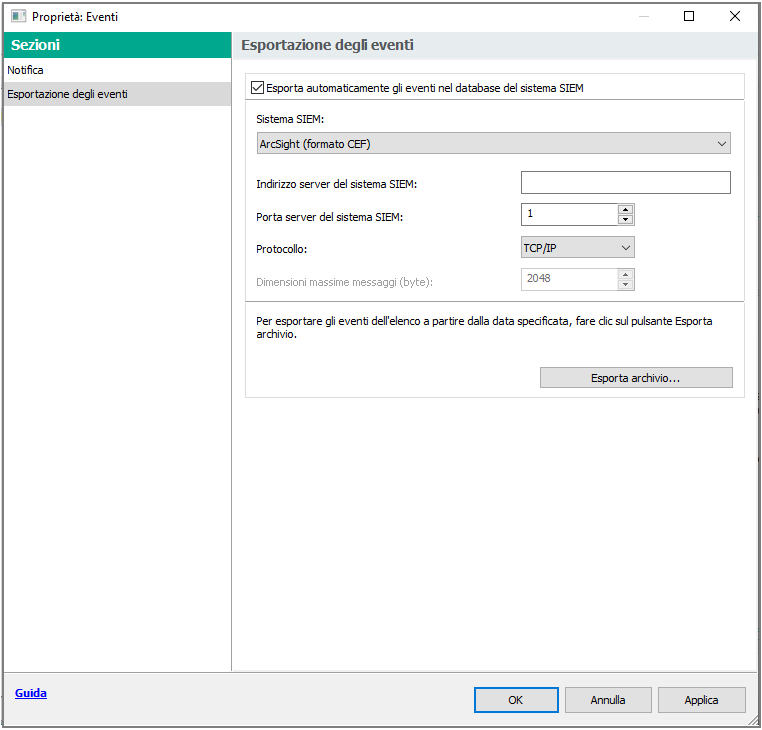Click the SIEM server address field
The image size is (762, 730).
(x=625, y=182)
